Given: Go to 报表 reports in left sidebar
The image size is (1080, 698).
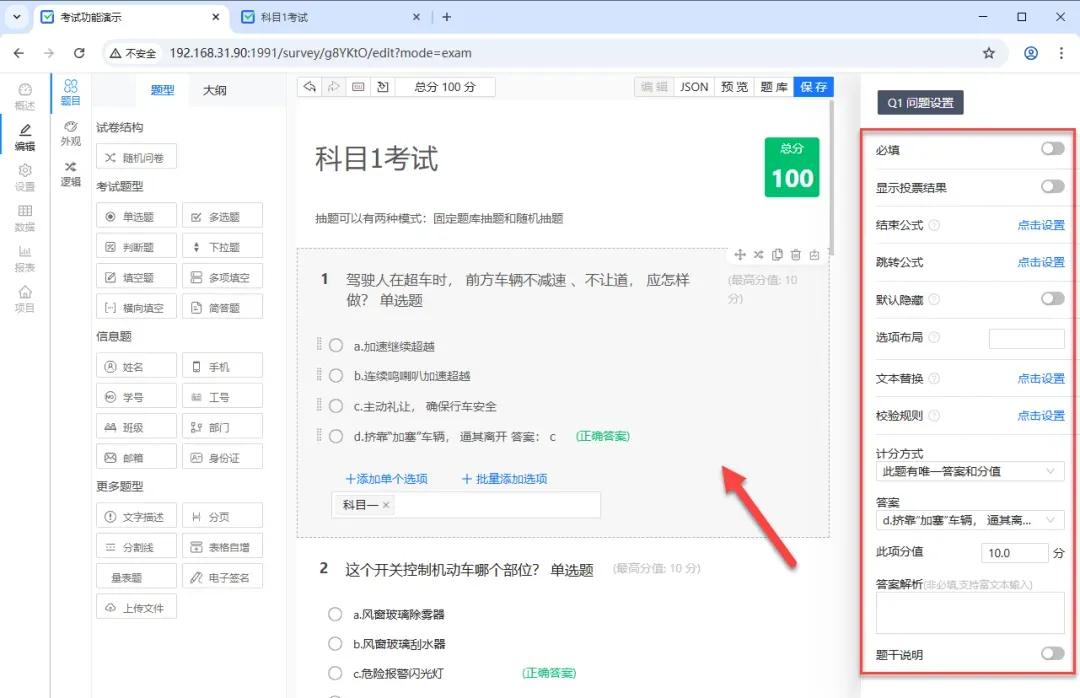Looking at the screenshot, I should 25,258.
